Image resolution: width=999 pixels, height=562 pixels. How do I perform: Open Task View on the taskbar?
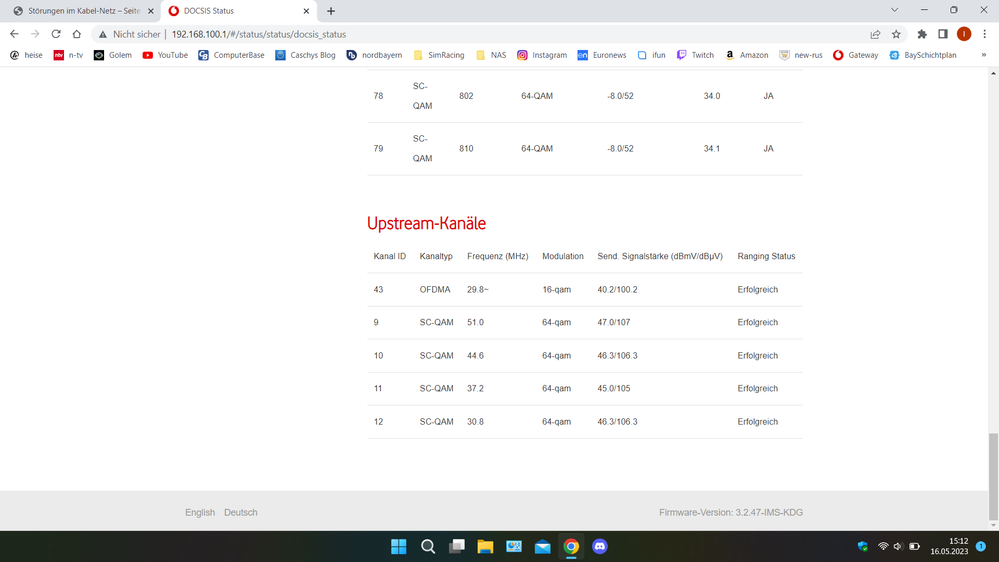pyautogui.click(x=457, y=546)
